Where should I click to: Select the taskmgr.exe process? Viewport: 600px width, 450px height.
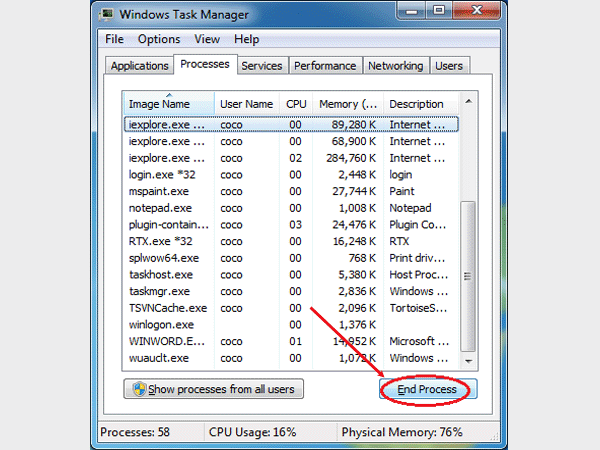click(291, 292)
